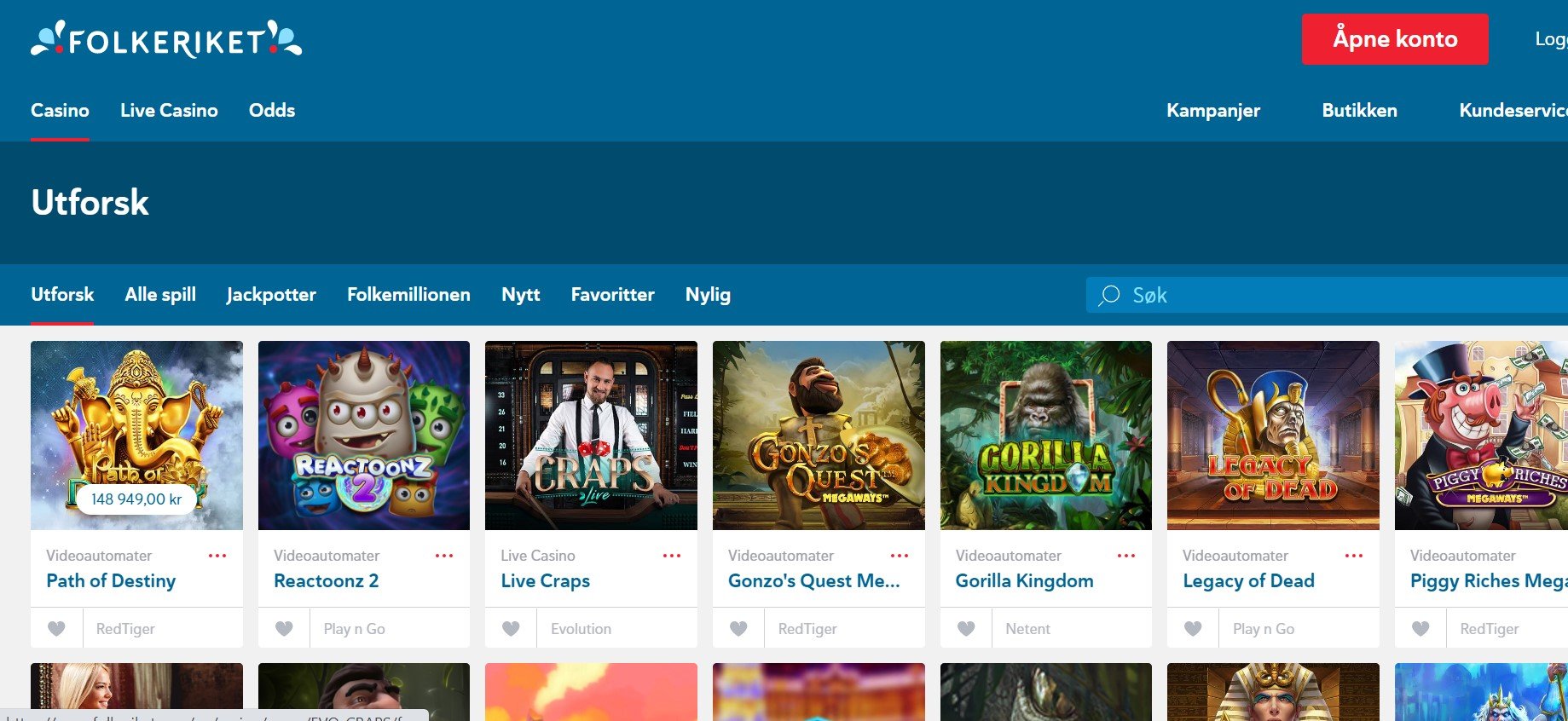Open three-dot menu on Reactoonz 2

coord(444,556)
